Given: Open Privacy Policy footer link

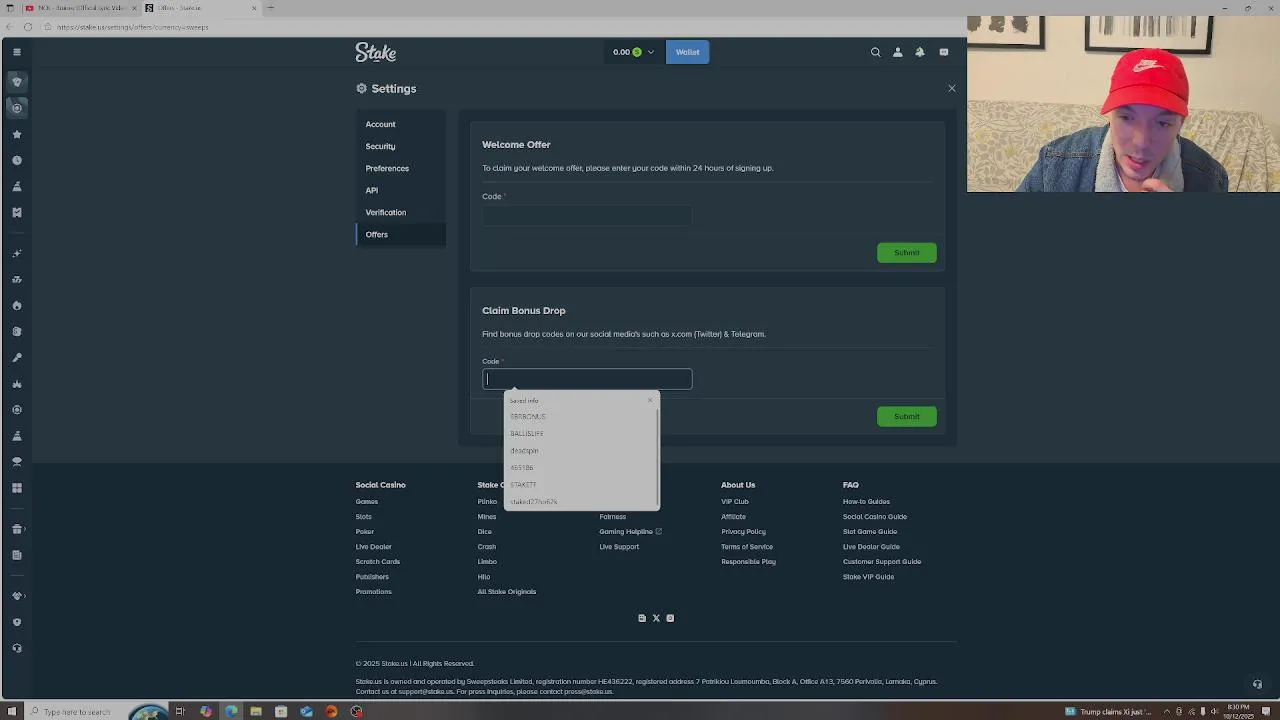Looking at the screenshot, I should [743, 531].
